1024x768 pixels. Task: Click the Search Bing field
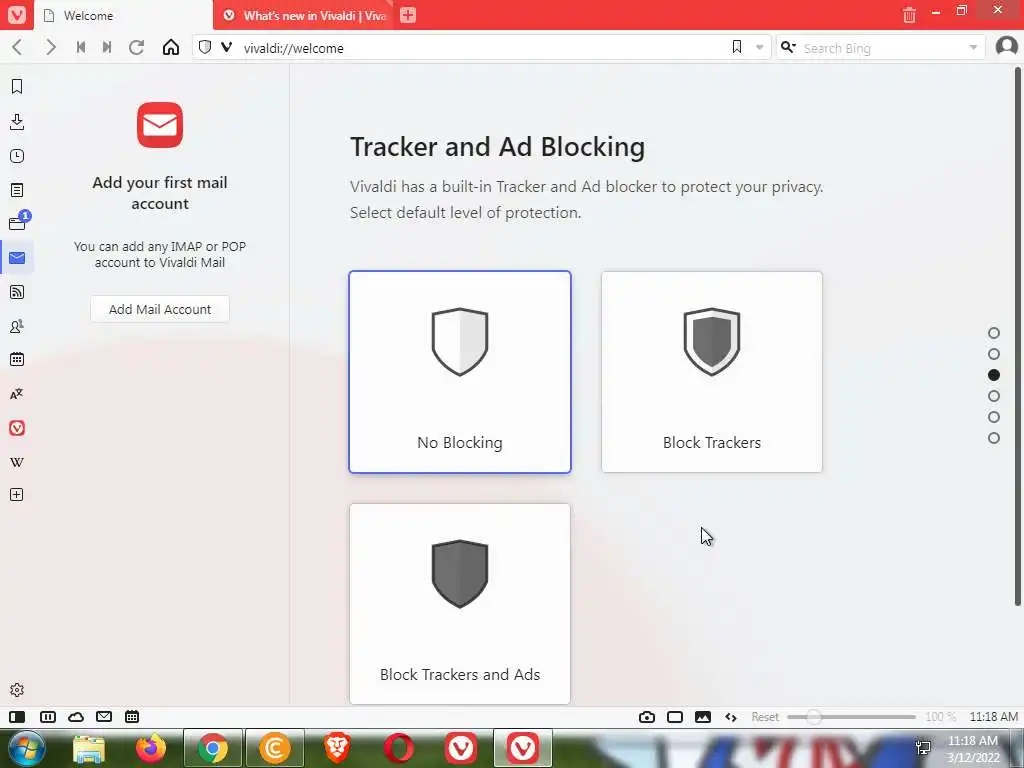pyautogui.click(x=882, y=48)
